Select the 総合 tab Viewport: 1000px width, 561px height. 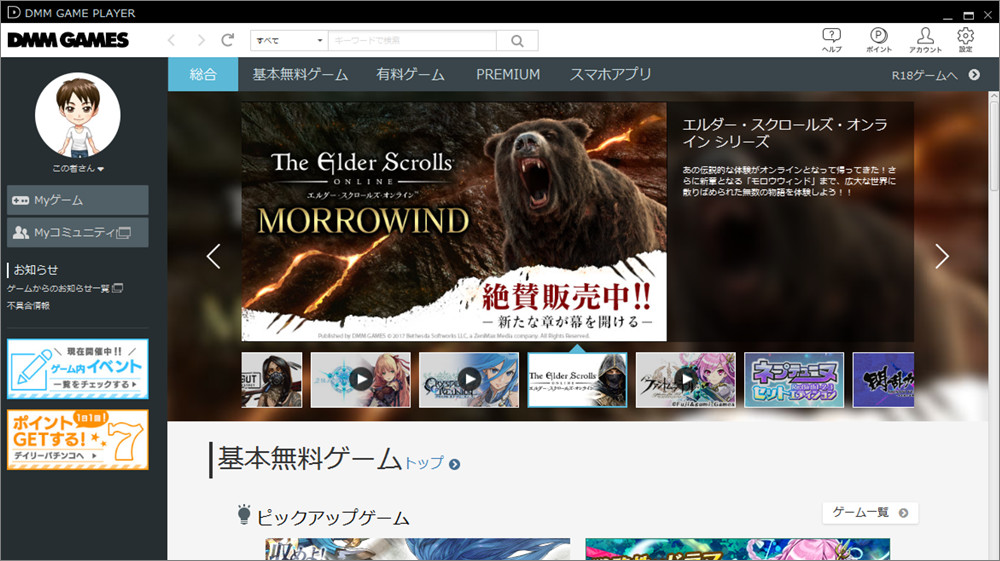click(203, 75)
